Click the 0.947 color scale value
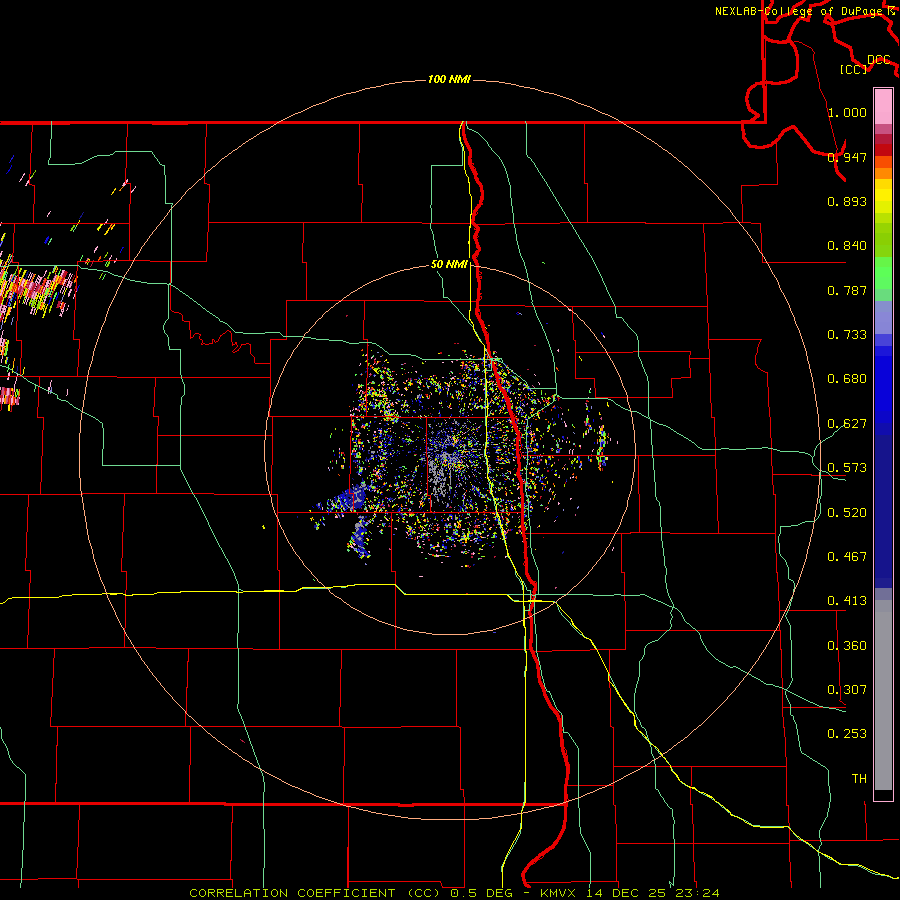 click(847, 157)
